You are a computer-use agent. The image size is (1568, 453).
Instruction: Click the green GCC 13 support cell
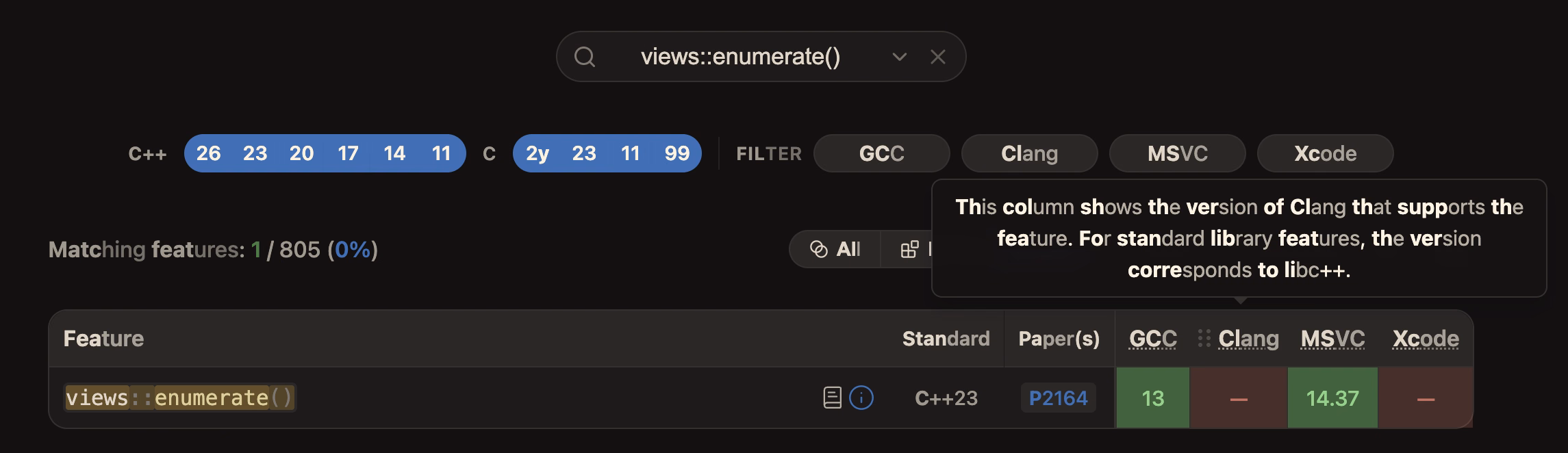pyautogui.click(x=1153, y=398)
